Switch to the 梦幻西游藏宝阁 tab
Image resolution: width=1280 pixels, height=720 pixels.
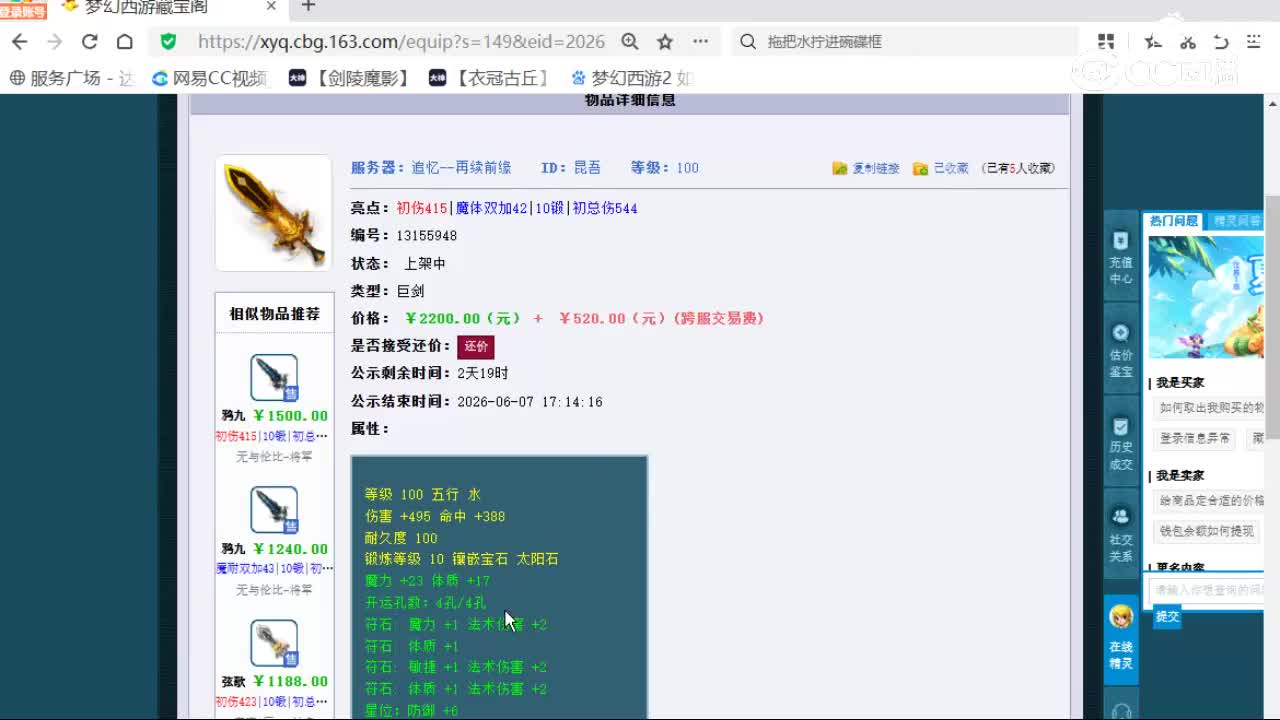point(145,7)
